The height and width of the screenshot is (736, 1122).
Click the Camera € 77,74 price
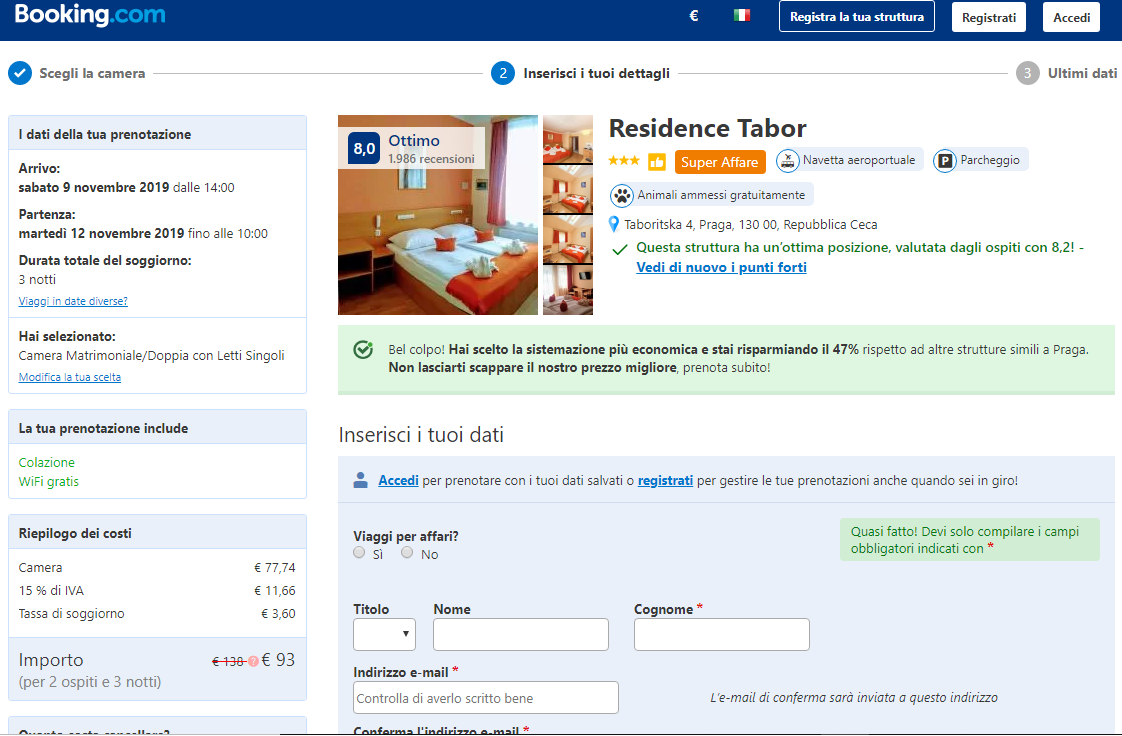pos(275,568)
